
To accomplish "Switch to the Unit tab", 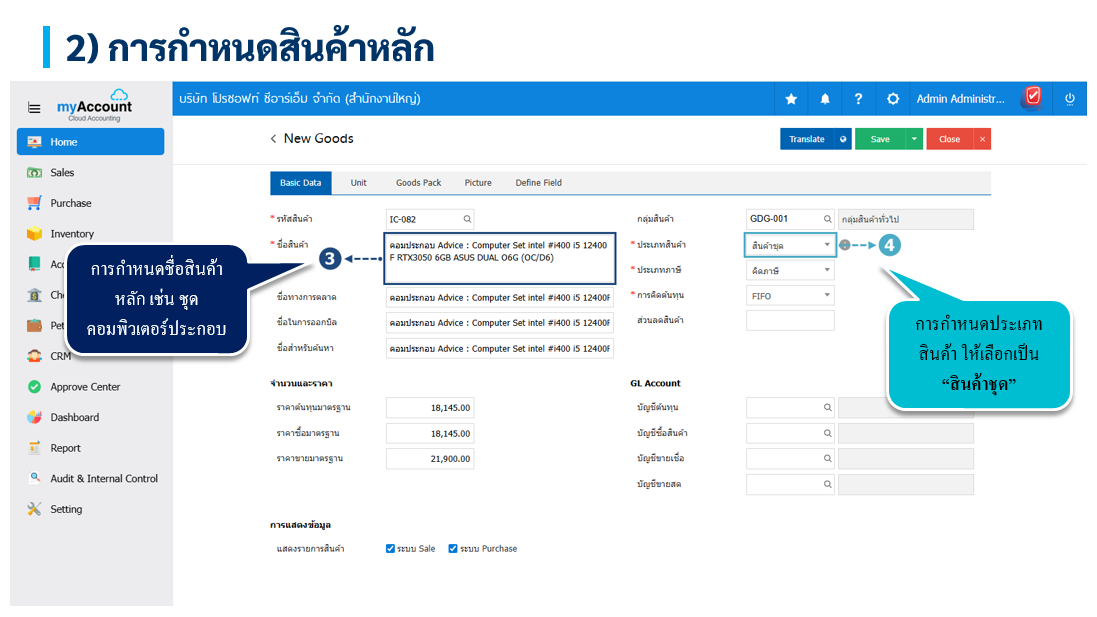I will 358,183.
